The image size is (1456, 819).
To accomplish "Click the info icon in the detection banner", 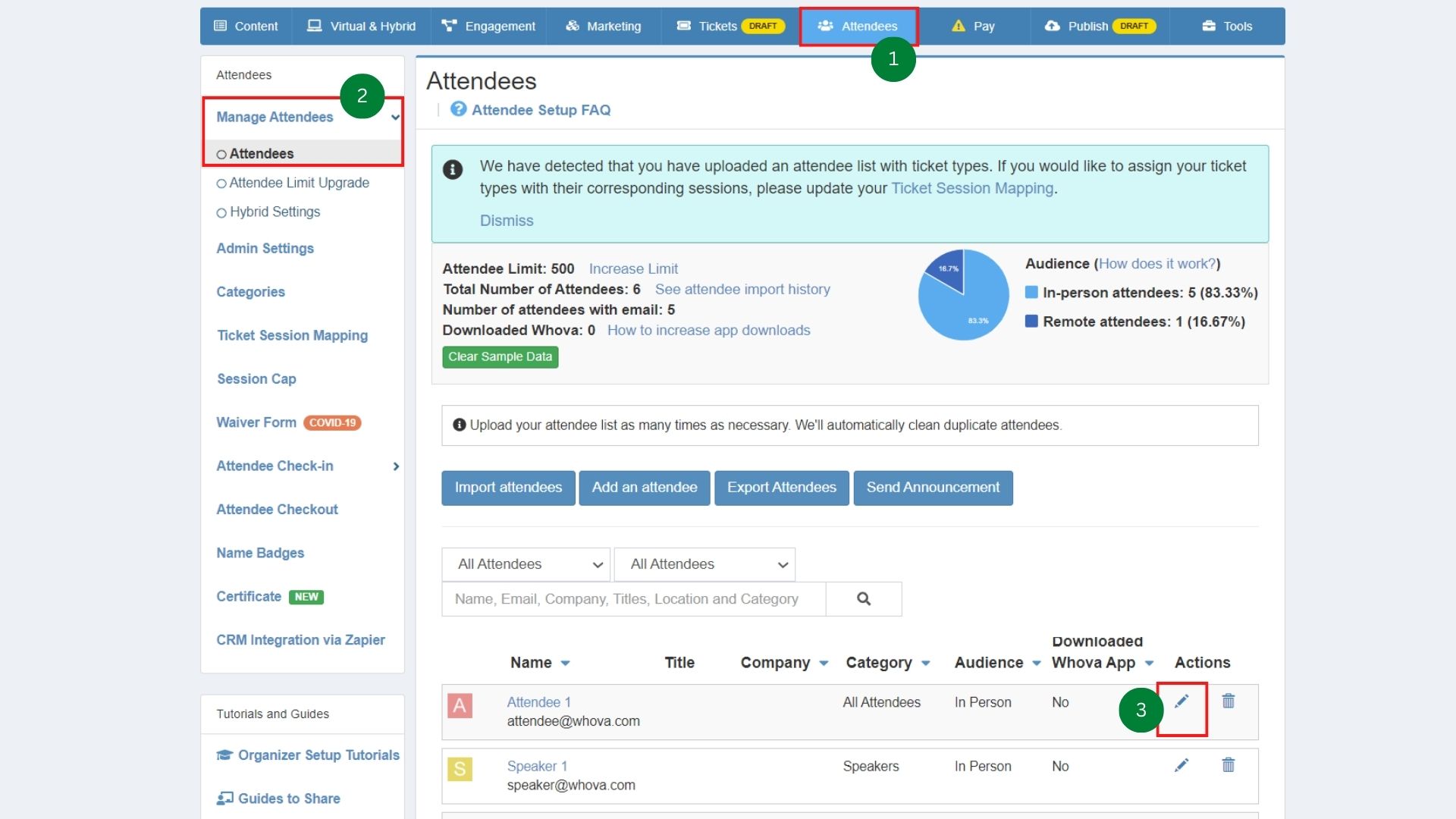I will point(453,170).
